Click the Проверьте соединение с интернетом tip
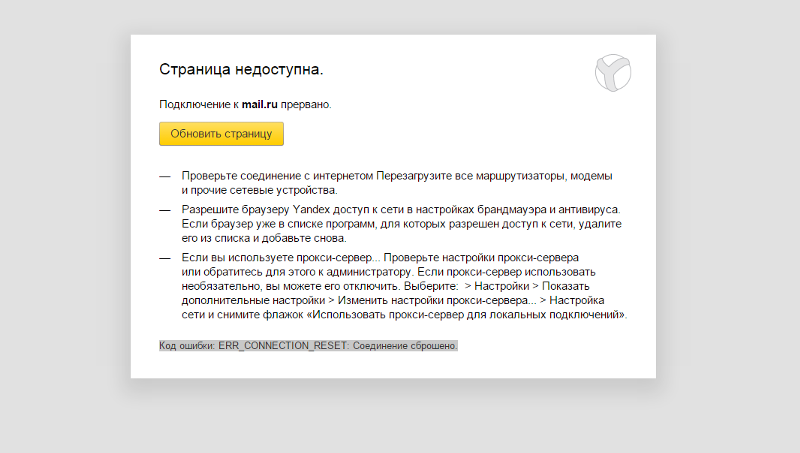 (x=397, y=183)
